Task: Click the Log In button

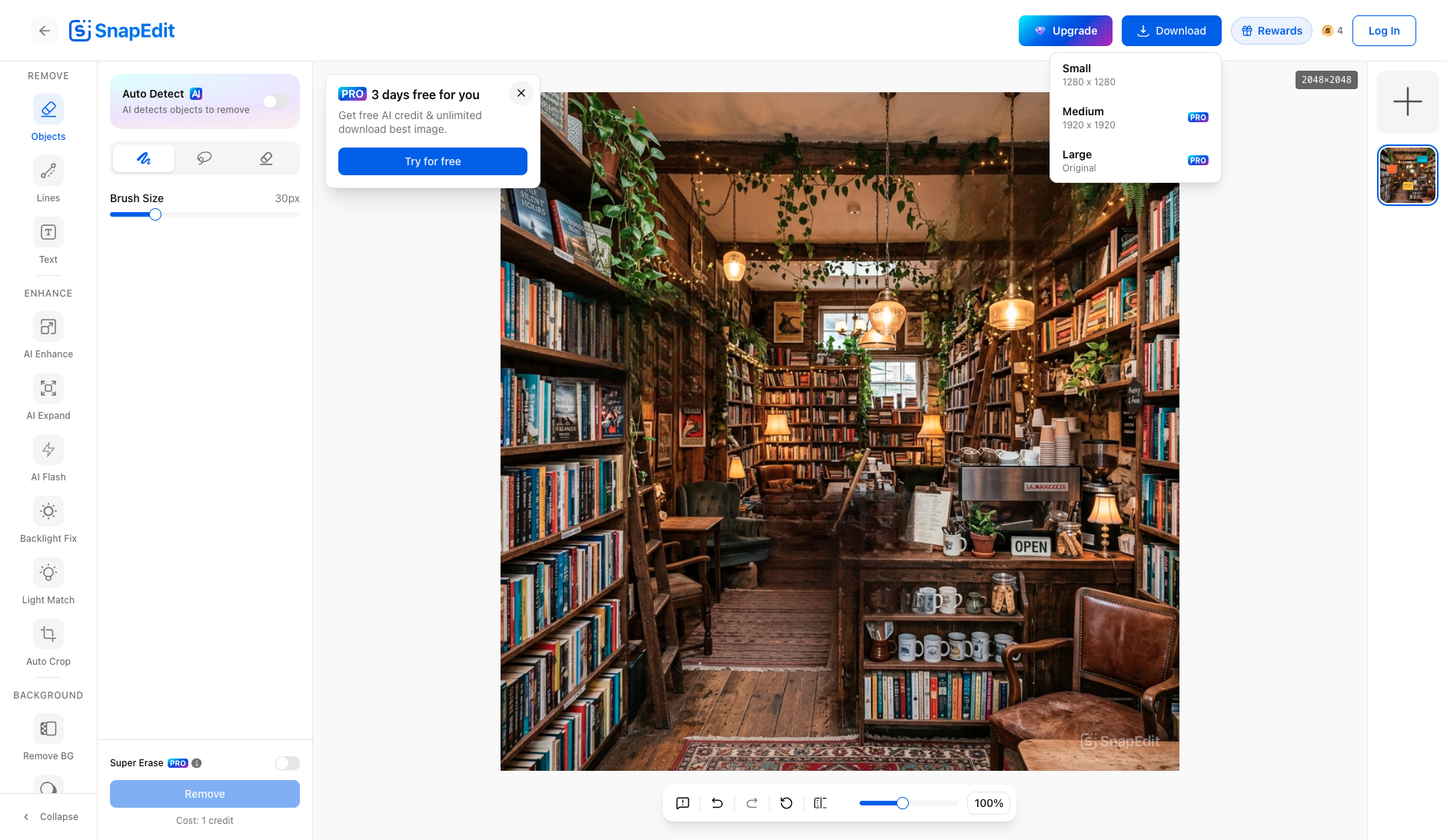Action: click(1384, 31)
